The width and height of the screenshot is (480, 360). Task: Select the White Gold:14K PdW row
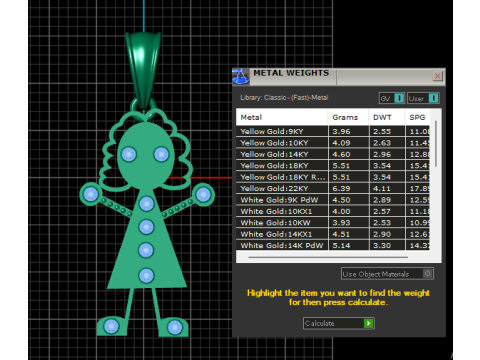click(x=333, y=245)
